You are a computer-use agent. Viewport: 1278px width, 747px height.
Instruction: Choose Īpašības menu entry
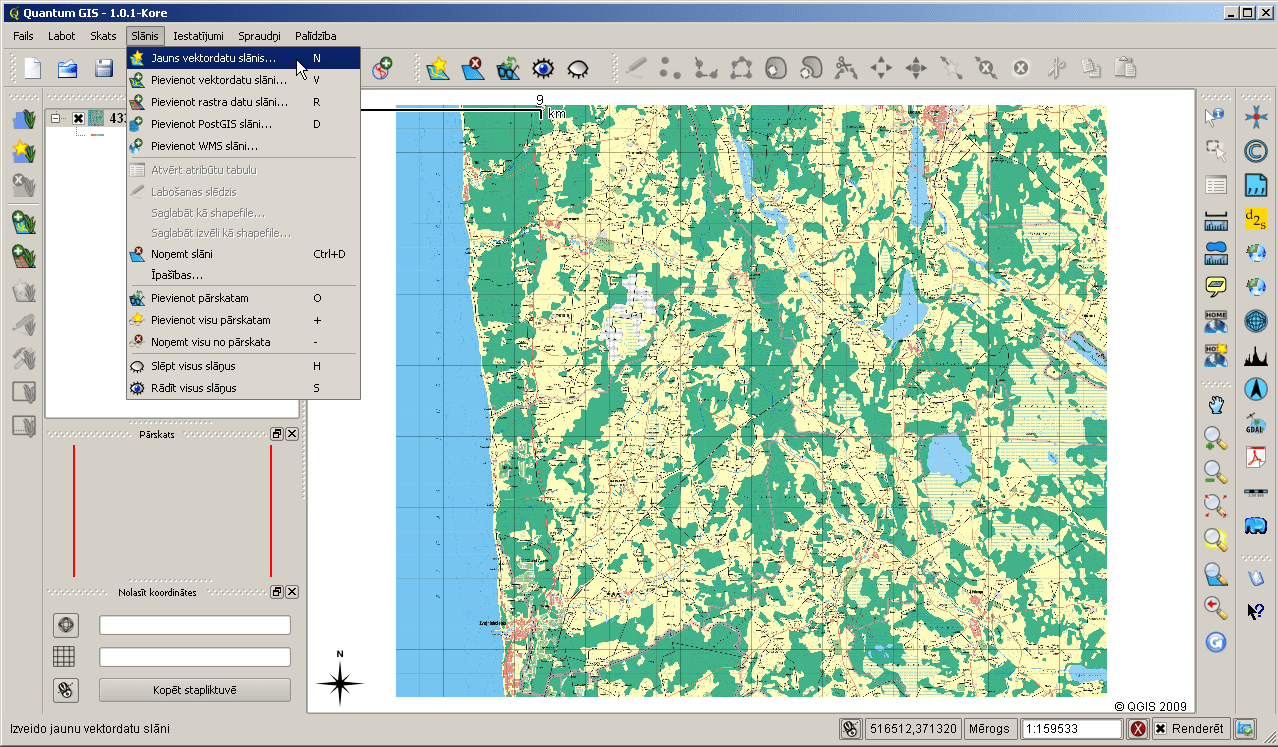click(x=243, y=275)
